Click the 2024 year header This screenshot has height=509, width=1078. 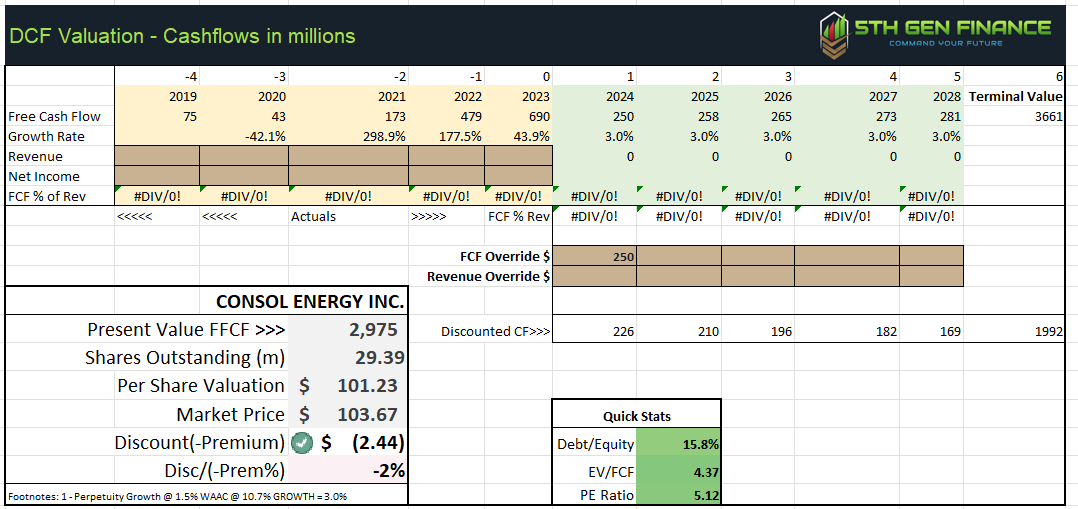tap(621, 96)
